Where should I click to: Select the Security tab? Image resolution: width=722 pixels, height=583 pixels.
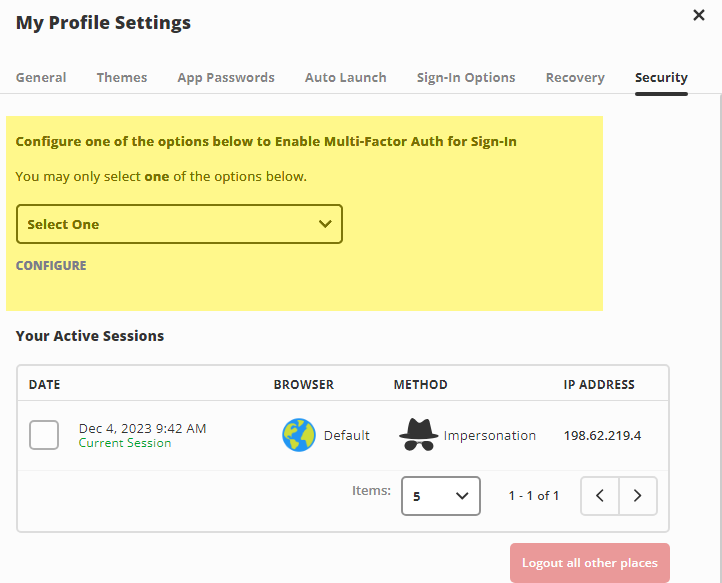pyautogui.click(x=661, y=77)
